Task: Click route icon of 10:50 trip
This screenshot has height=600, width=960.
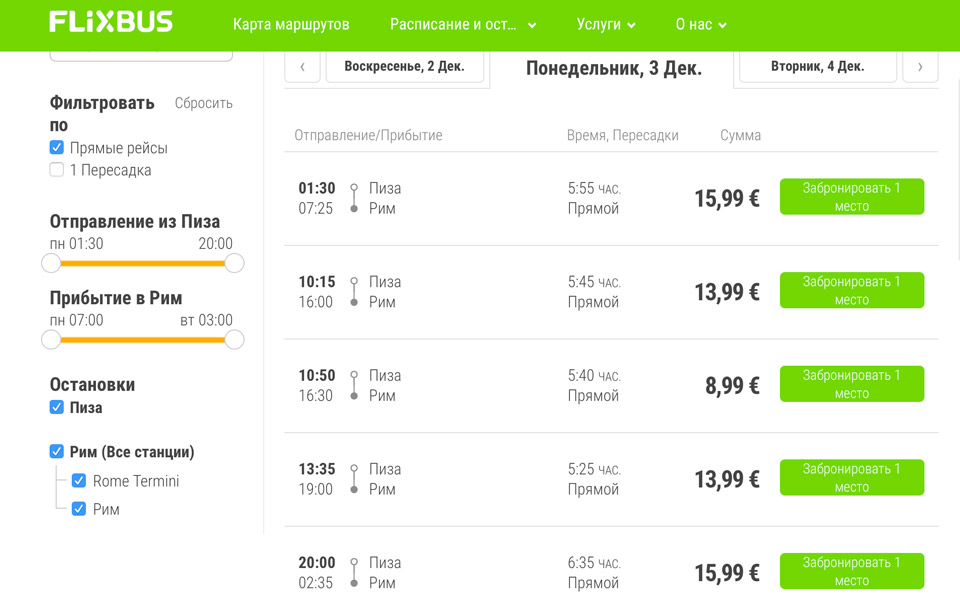Action: 354,385
